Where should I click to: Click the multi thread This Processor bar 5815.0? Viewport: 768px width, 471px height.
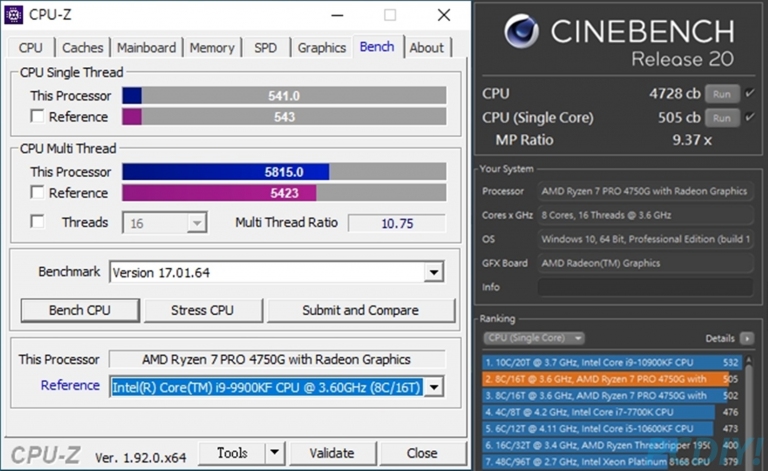coord(284,172)
